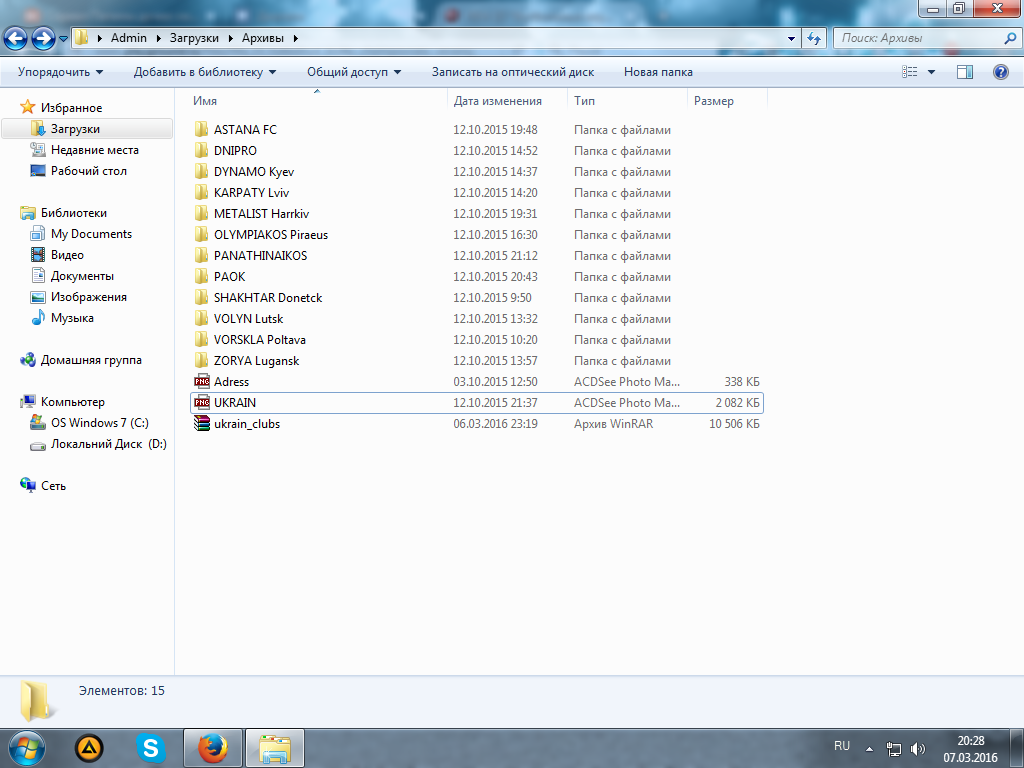Select the DYNAMO Kyev folder icon
This screenshot has height=768, width=1024.
202,171
